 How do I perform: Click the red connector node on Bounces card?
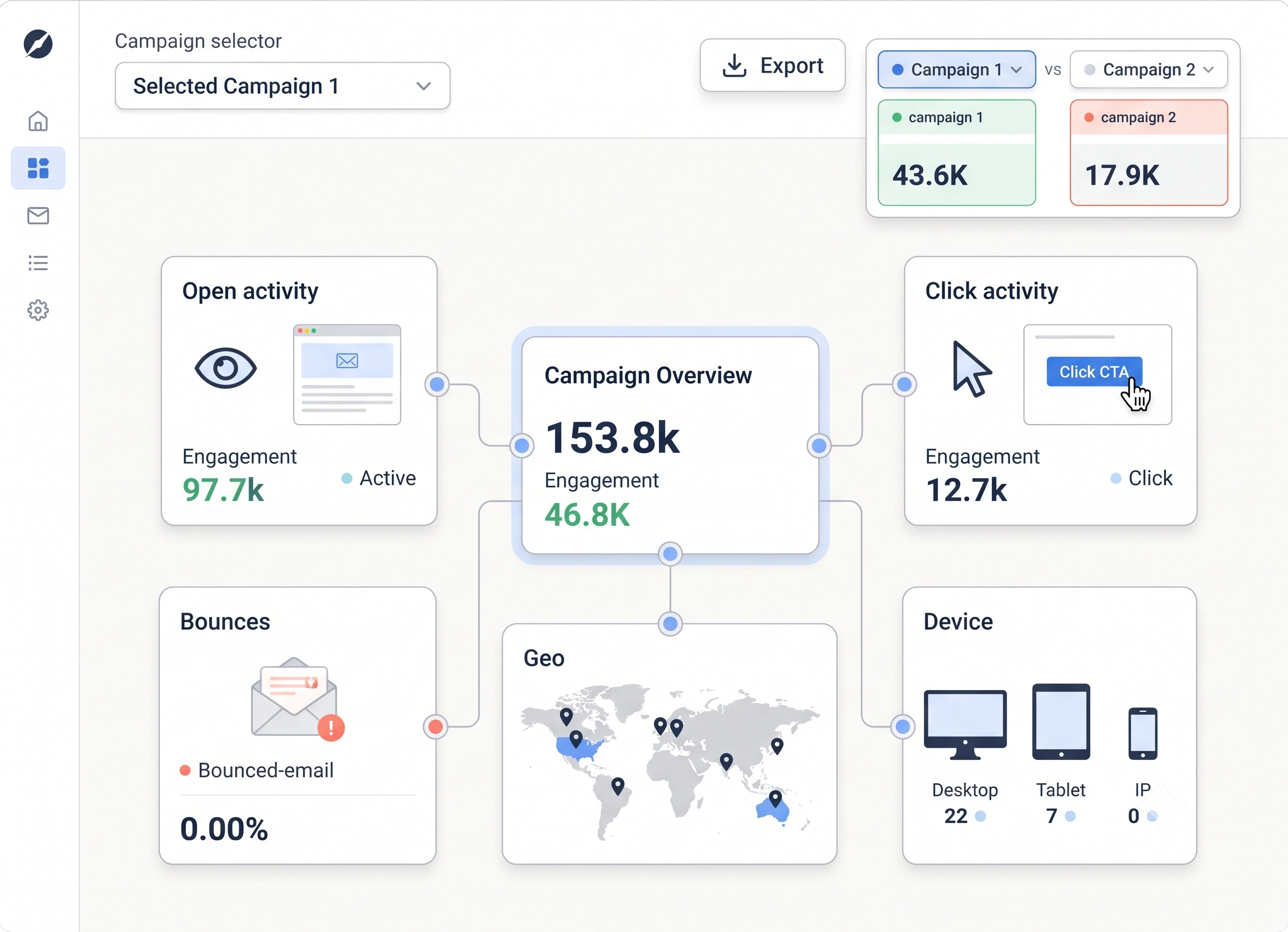pos(435,727)
